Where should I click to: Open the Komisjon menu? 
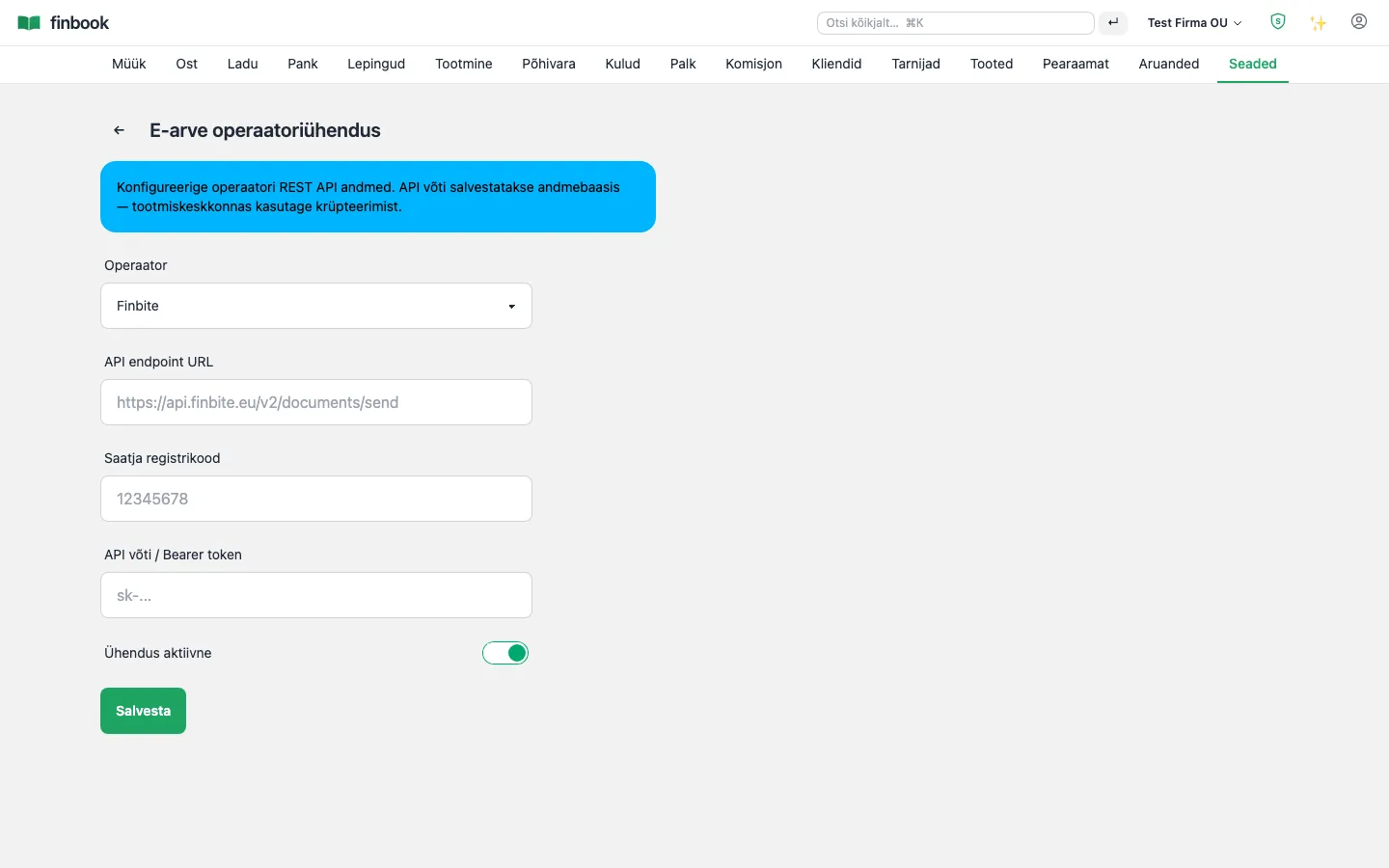[754, 64]
